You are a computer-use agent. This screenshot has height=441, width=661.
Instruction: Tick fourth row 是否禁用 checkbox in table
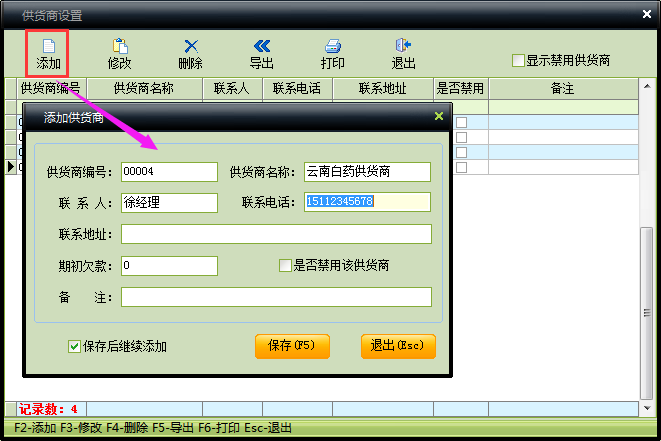click(x=462, y=167)
